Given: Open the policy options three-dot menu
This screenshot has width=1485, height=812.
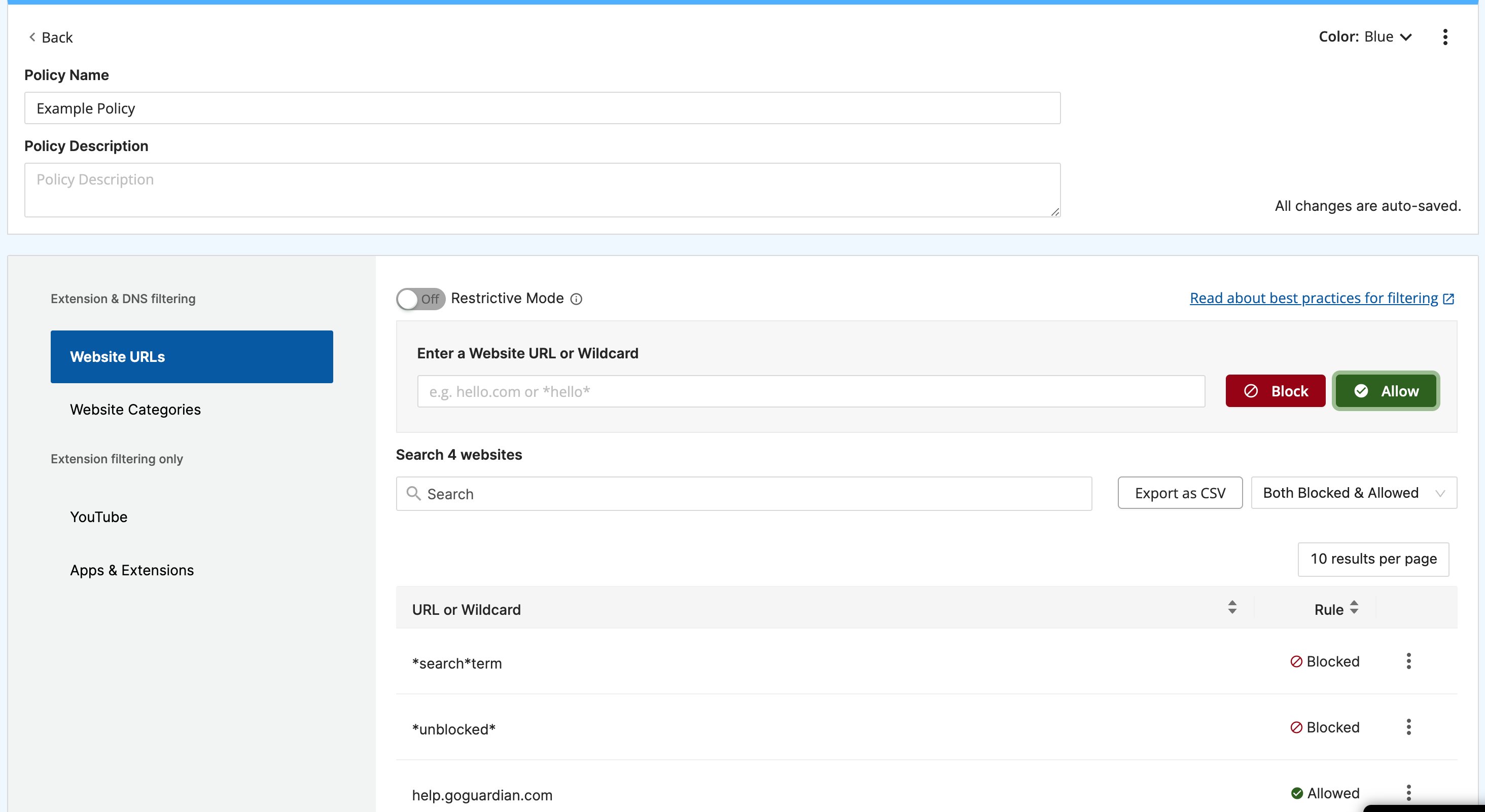Looking at the screenshot, I should pyautogui.click(x=1444, y=37).
